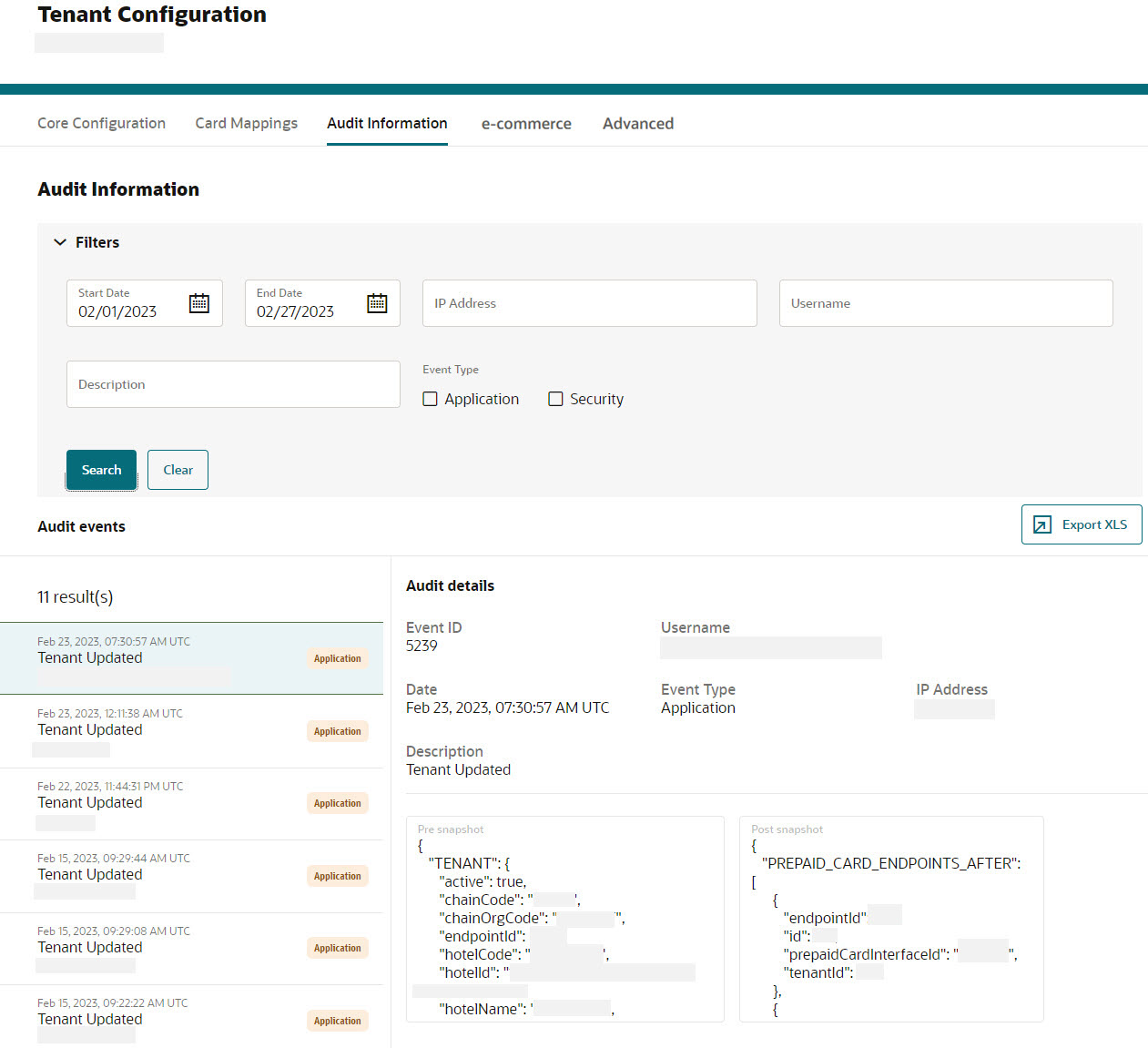Open the Start Date calendar picker

pos(199,303)
